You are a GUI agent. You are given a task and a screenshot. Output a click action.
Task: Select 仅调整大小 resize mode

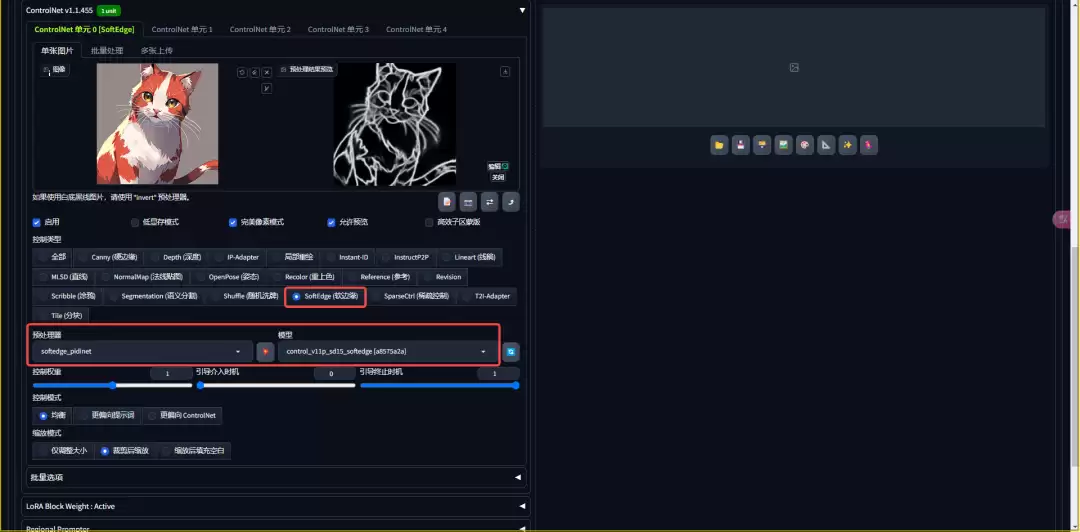pos(62,451)
